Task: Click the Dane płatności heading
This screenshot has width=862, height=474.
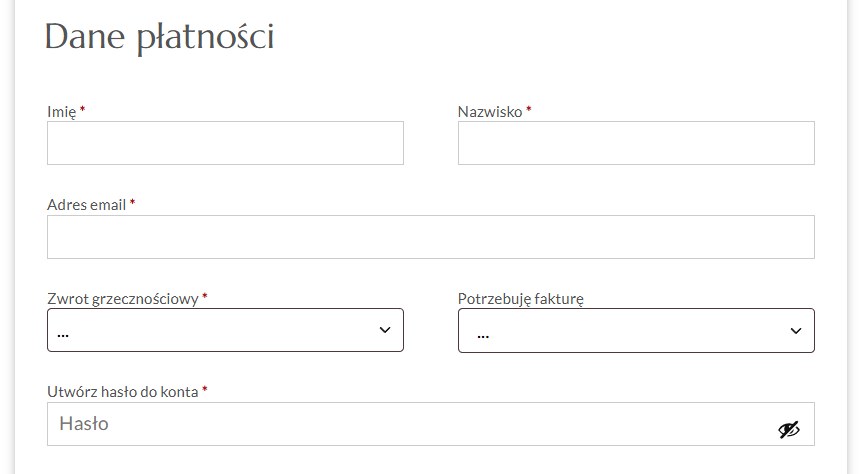Action: click(x=159, y=37)
